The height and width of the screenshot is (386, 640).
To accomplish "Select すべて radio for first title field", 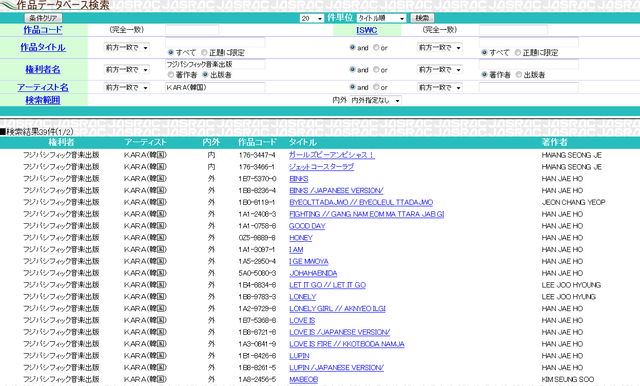I will pos(171,53).
